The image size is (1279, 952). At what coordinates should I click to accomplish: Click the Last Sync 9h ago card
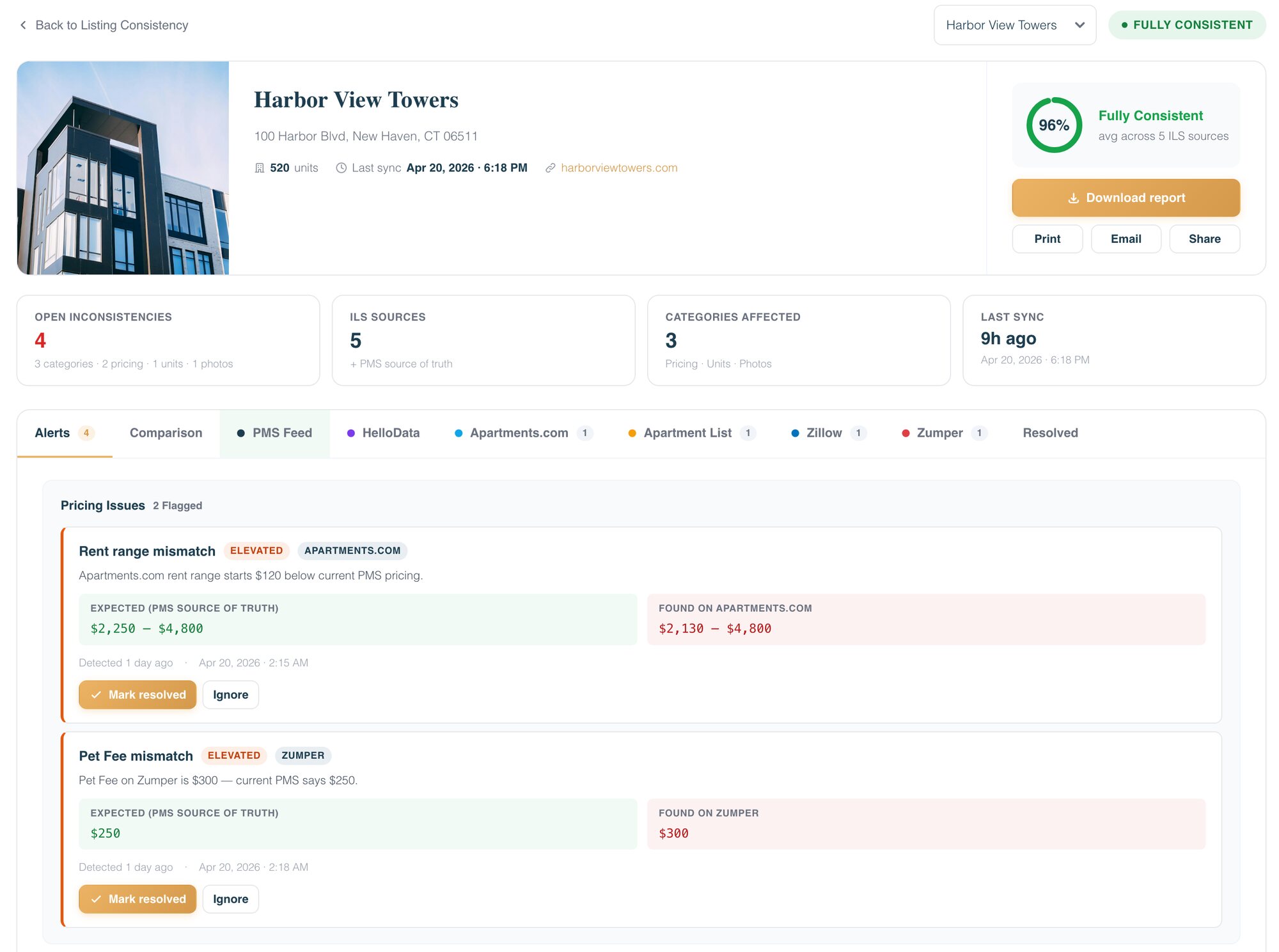1114,341
